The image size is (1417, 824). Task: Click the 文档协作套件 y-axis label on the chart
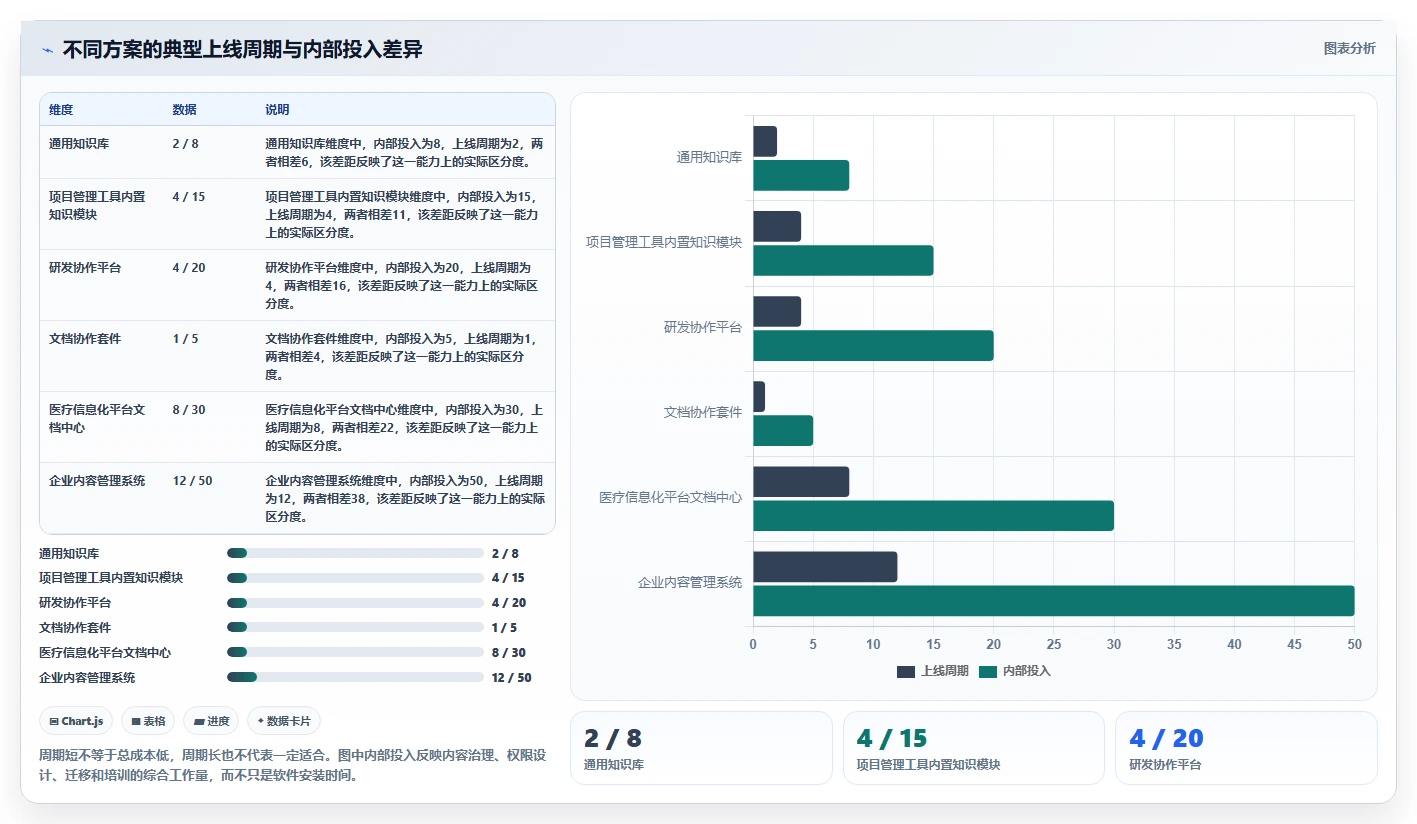point(703,412)
